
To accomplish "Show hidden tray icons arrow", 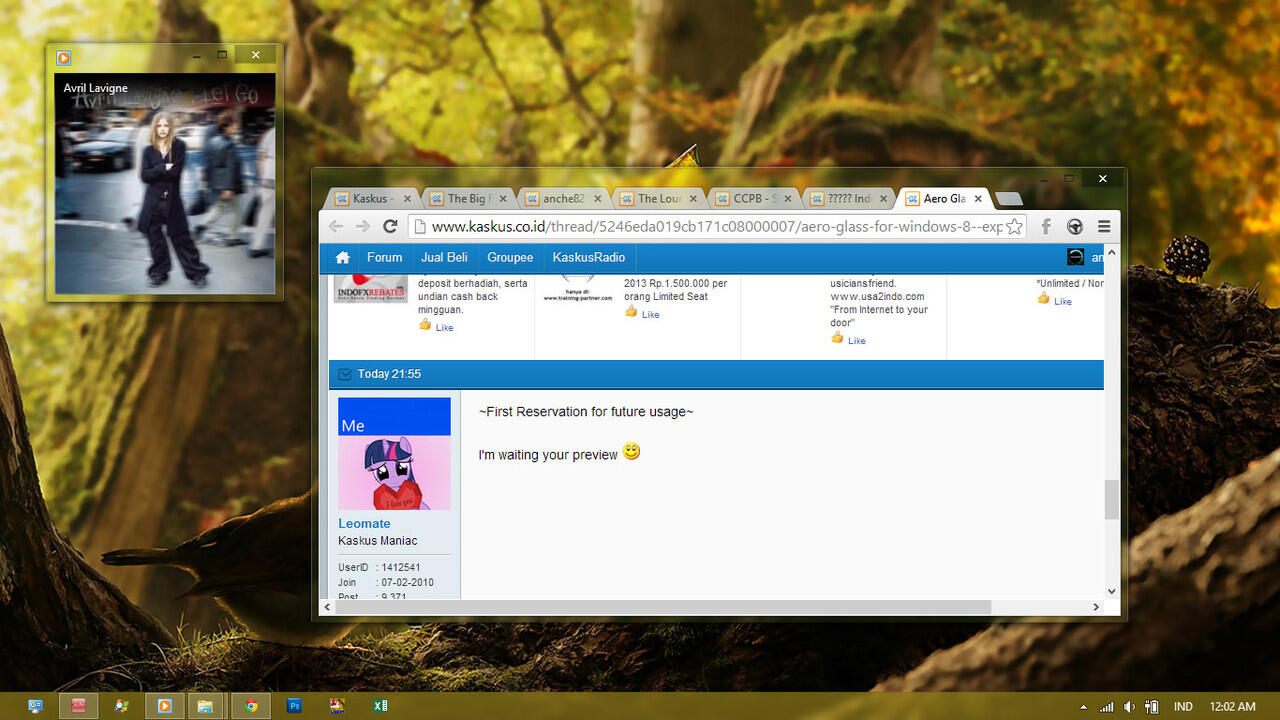I will click(x=1084, y=707).
